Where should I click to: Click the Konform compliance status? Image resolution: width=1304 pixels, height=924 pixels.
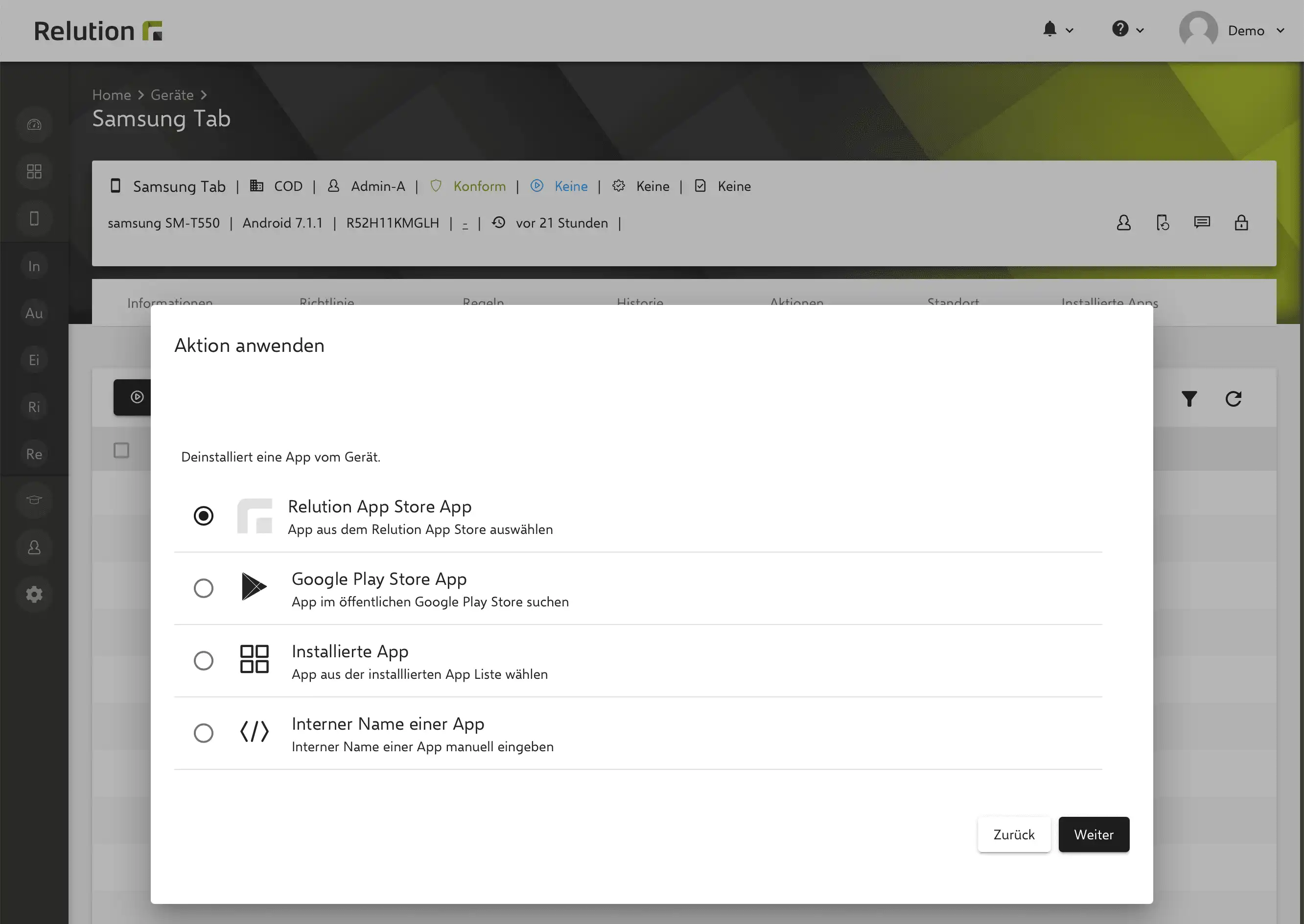(x=479, y=186)
